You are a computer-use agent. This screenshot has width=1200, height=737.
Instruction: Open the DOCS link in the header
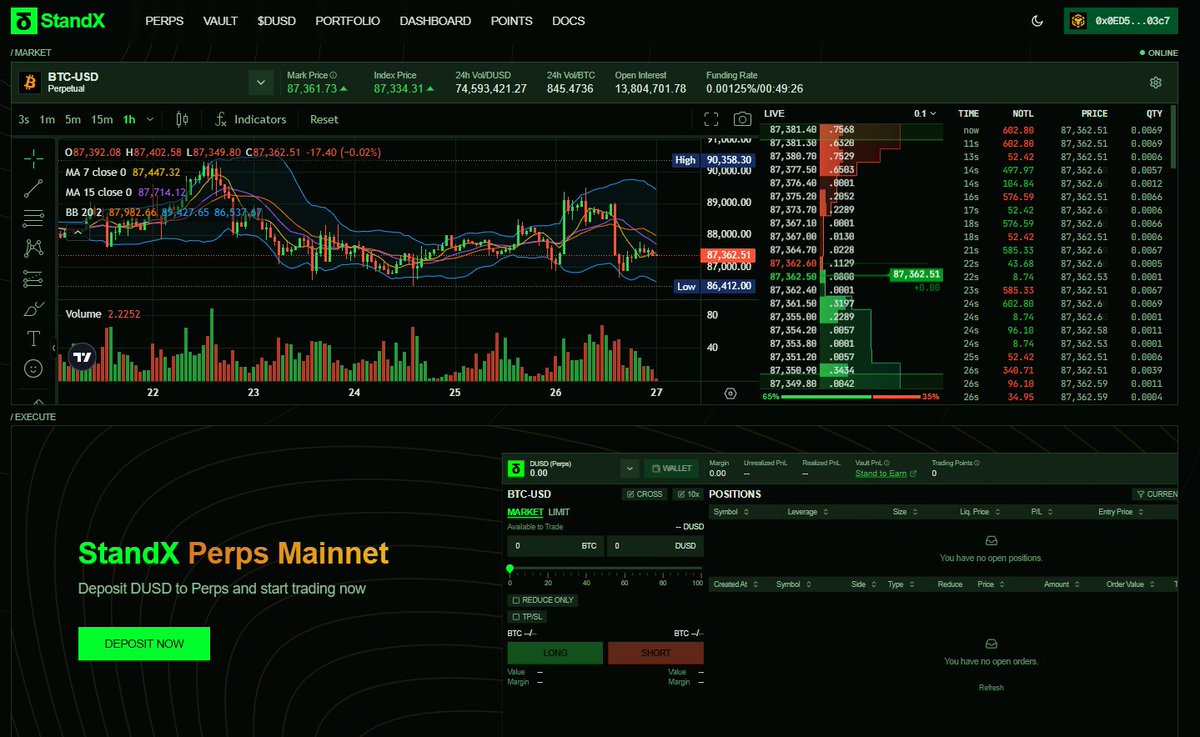point(569,21)
